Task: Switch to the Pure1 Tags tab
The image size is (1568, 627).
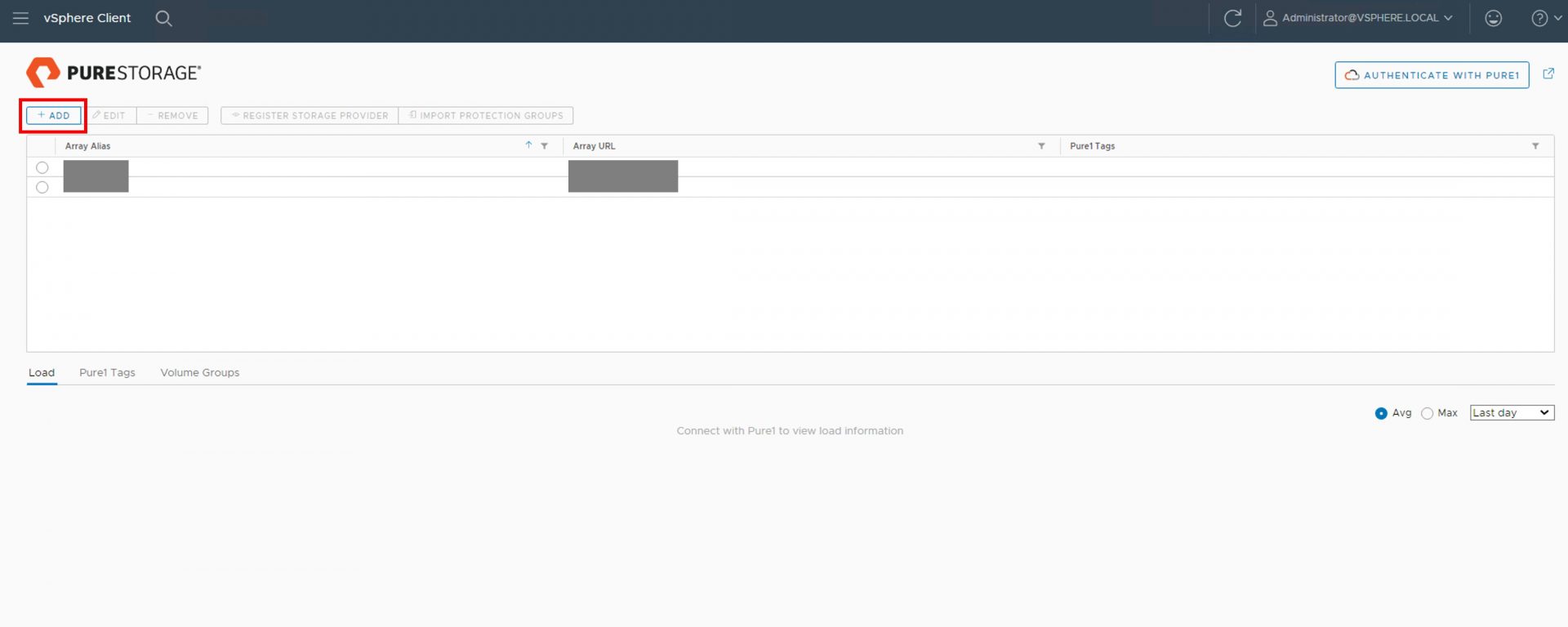Action: click(107, 372)
